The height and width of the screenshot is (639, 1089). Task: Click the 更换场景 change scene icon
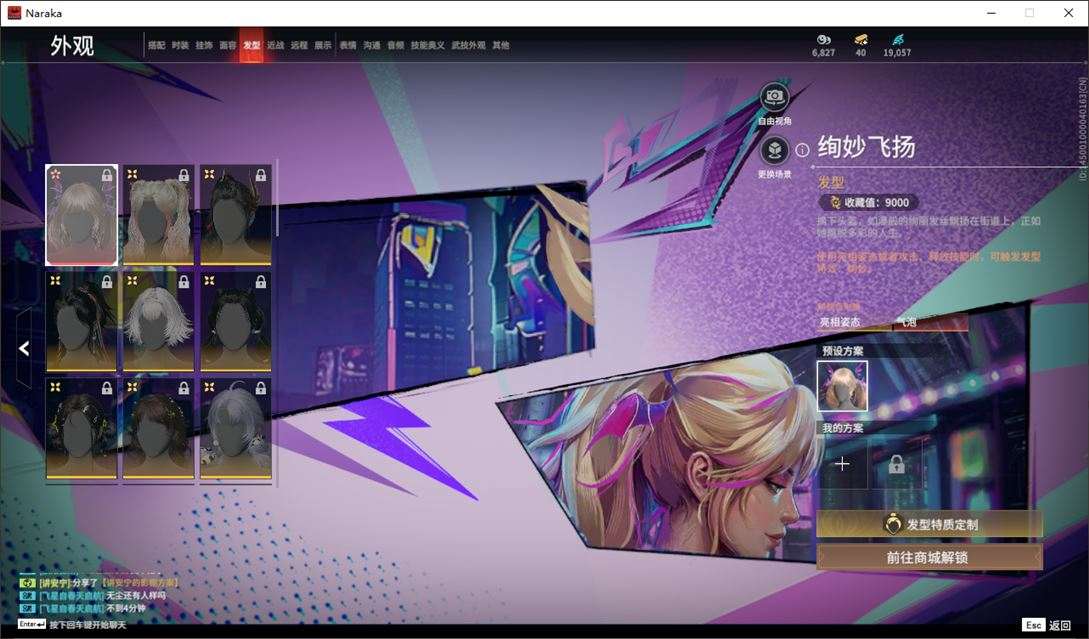click(774, 151)
